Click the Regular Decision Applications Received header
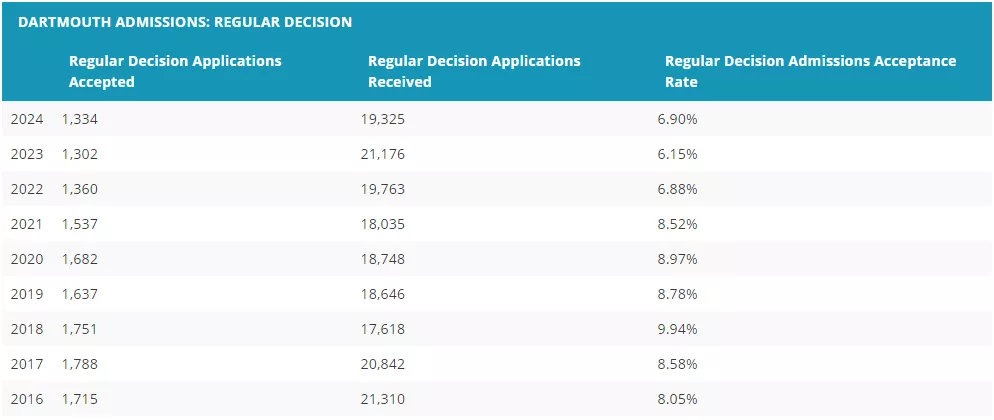This screenshot has height=420, width=994. coord(474,71)
